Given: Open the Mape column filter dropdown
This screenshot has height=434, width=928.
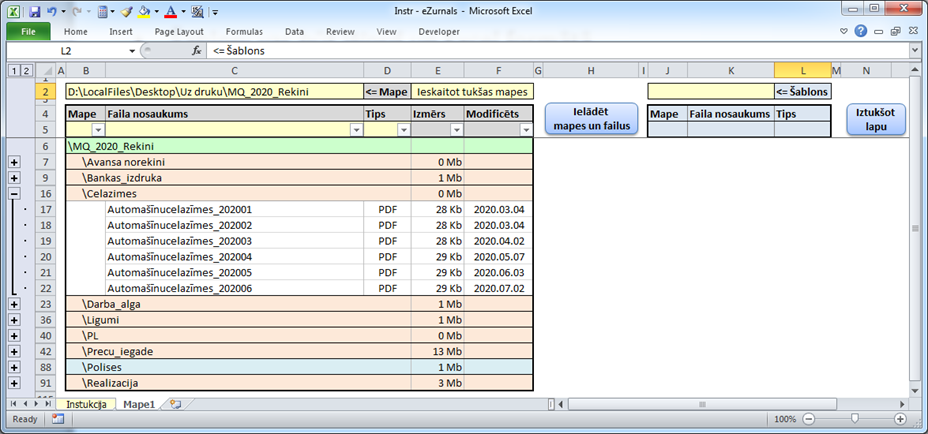Looking at the screenshot, I should pos(98,130).
